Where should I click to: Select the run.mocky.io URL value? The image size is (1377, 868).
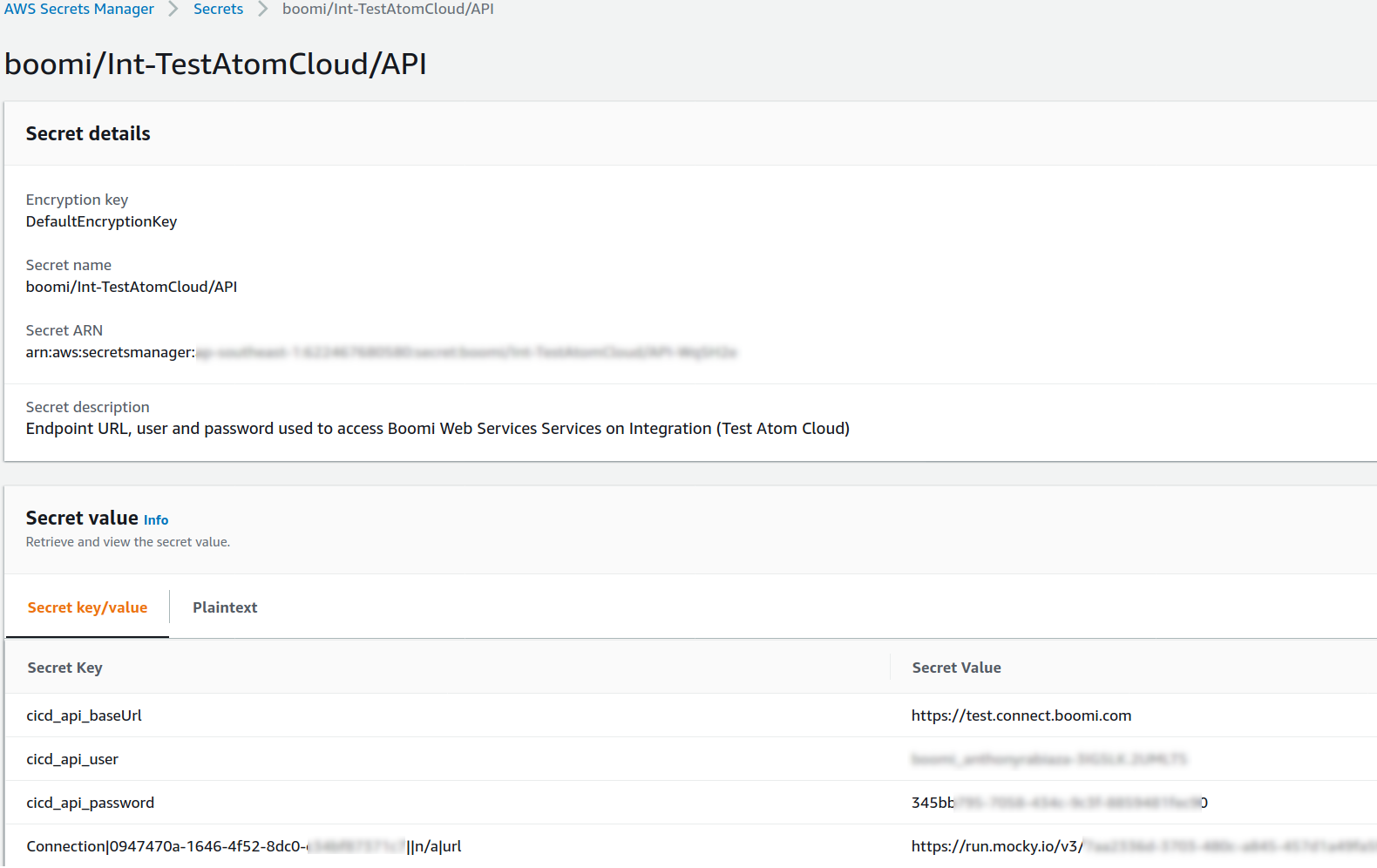coord(1143,846)
